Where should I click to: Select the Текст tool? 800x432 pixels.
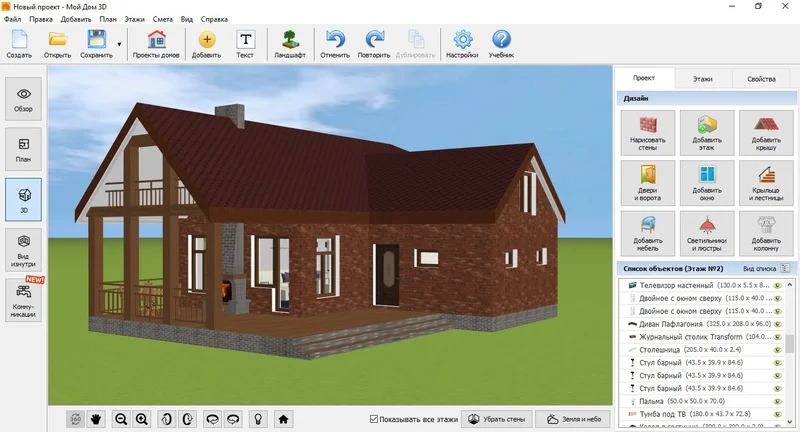pyautogui.click(x=245, y=44)
